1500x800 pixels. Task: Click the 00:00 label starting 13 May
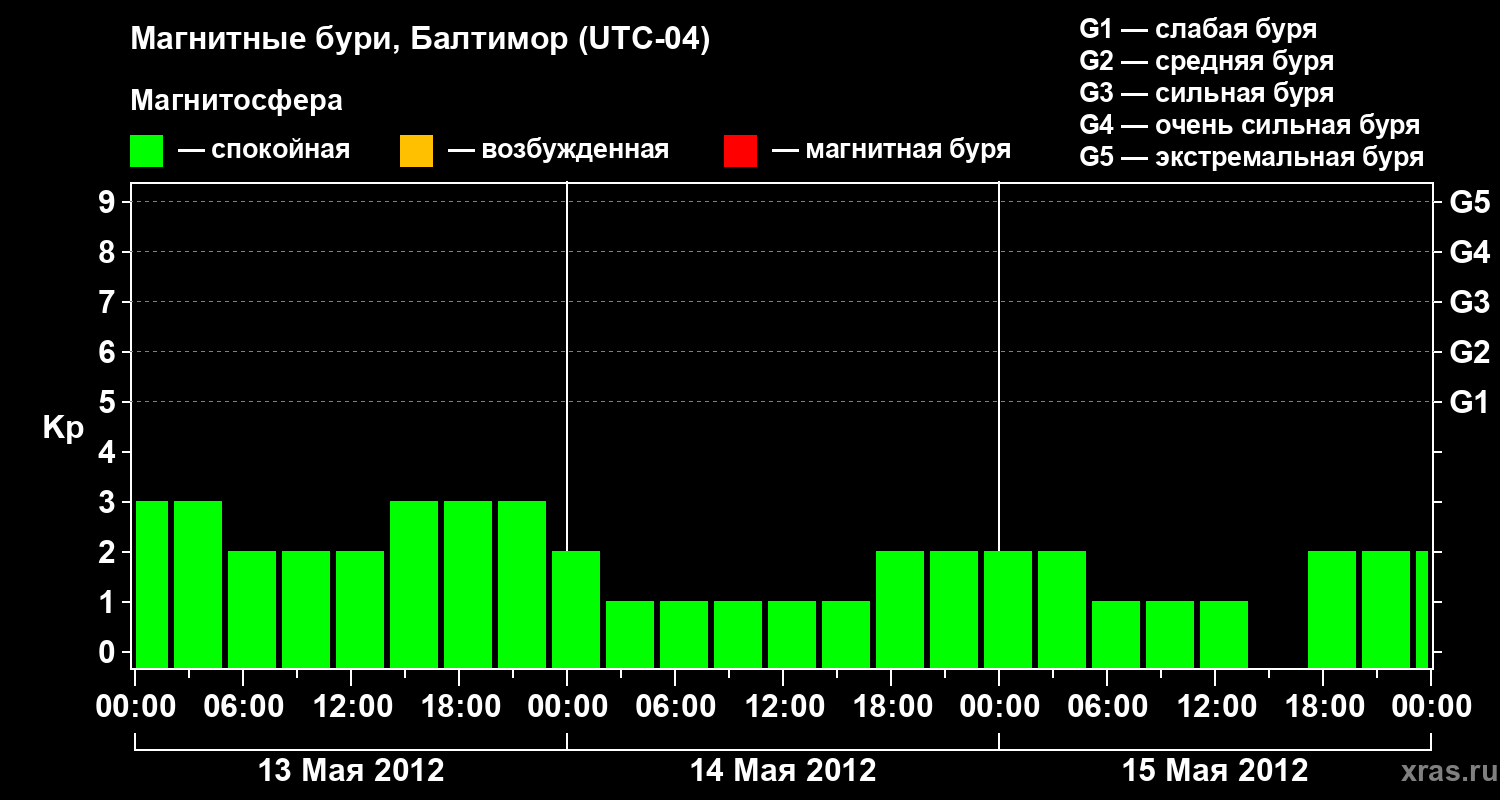coord(135,707)
